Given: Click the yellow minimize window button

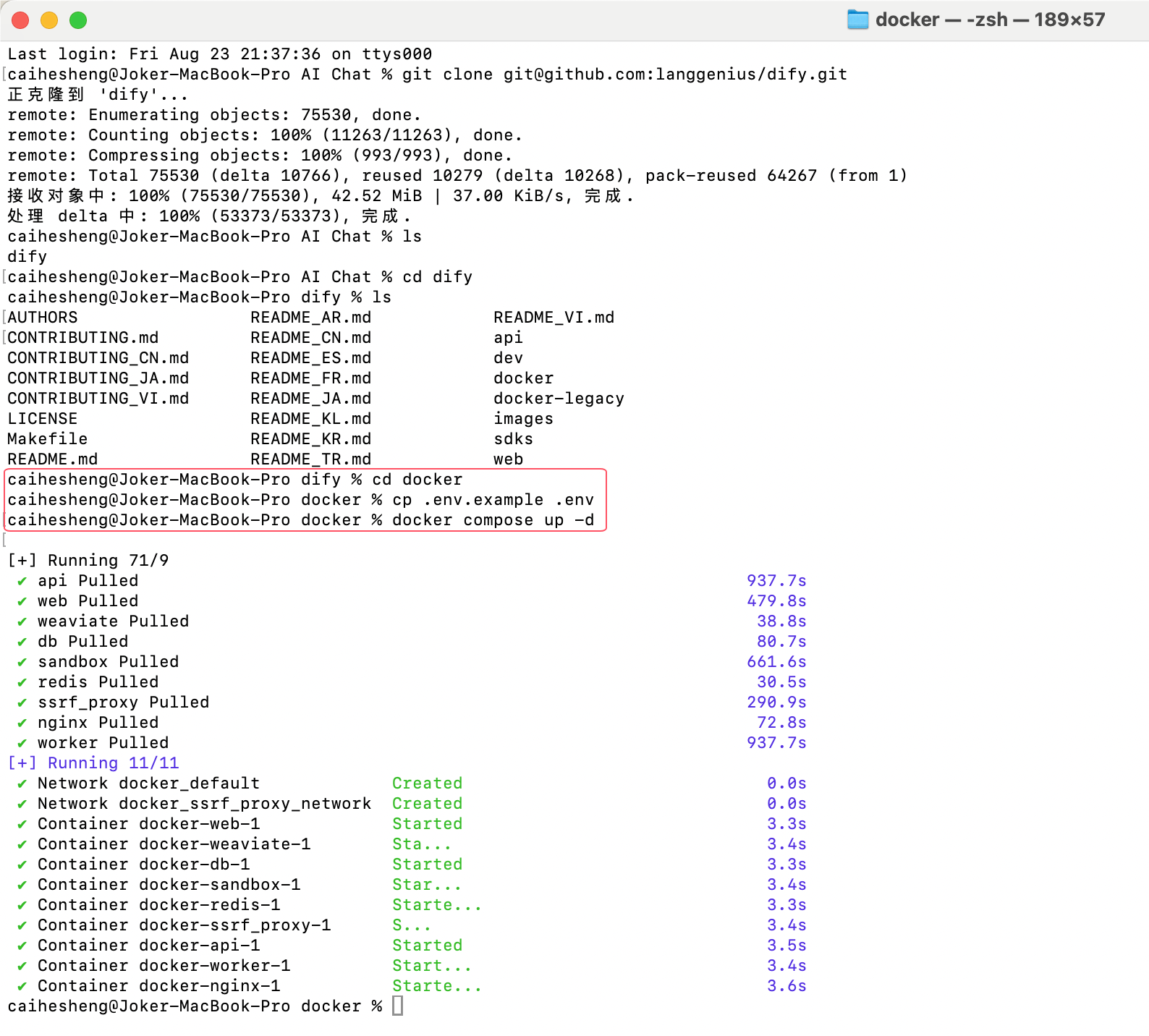Looking at the screenshot, I should click(x=49, y=20).
